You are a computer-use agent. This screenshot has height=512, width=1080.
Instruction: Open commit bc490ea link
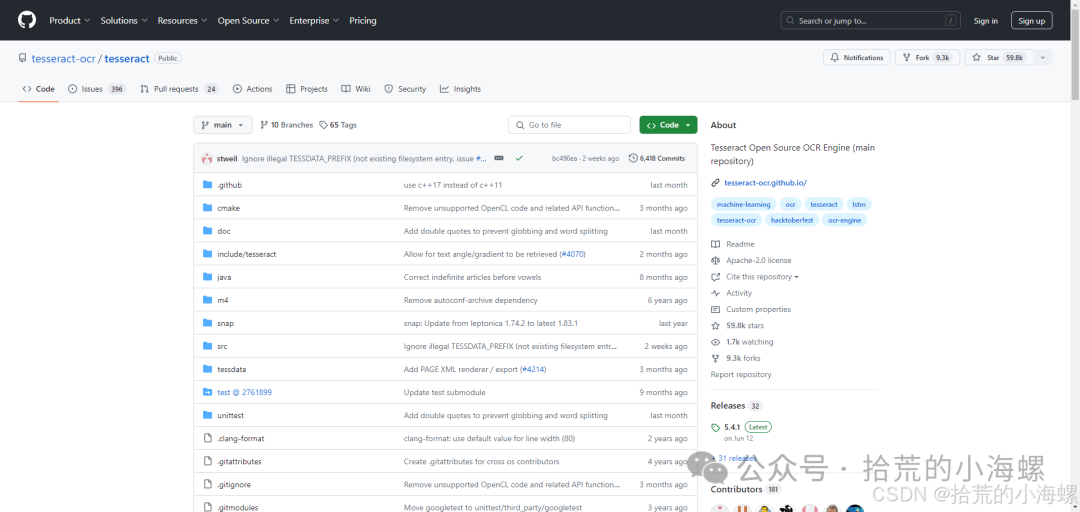pos(565,158)
